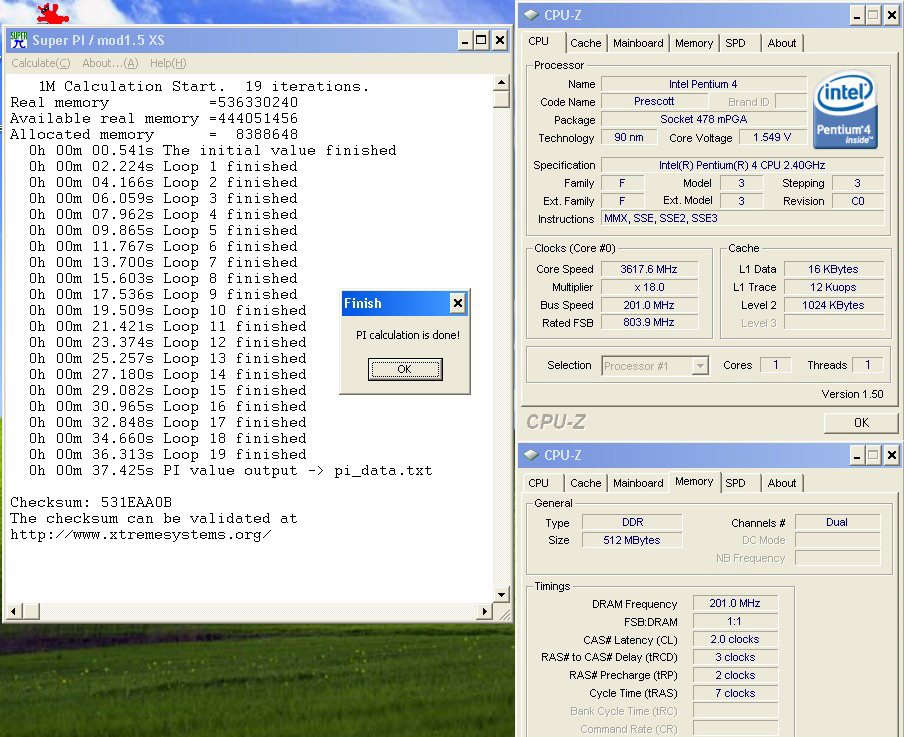Open the Calculate menu in Super PI
This screenshot has height=737, width=904.
click(x=41, y=63)
